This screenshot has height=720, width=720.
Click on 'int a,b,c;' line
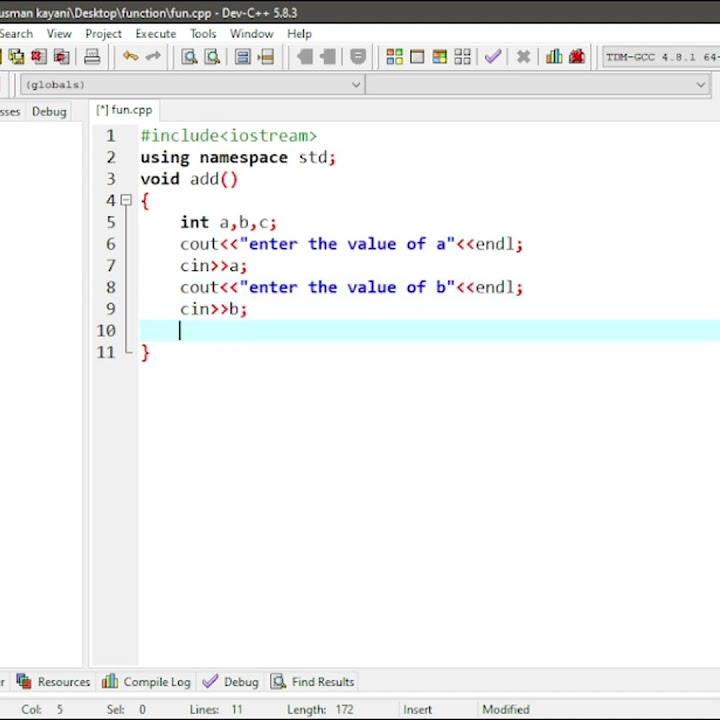pos(228,222)
